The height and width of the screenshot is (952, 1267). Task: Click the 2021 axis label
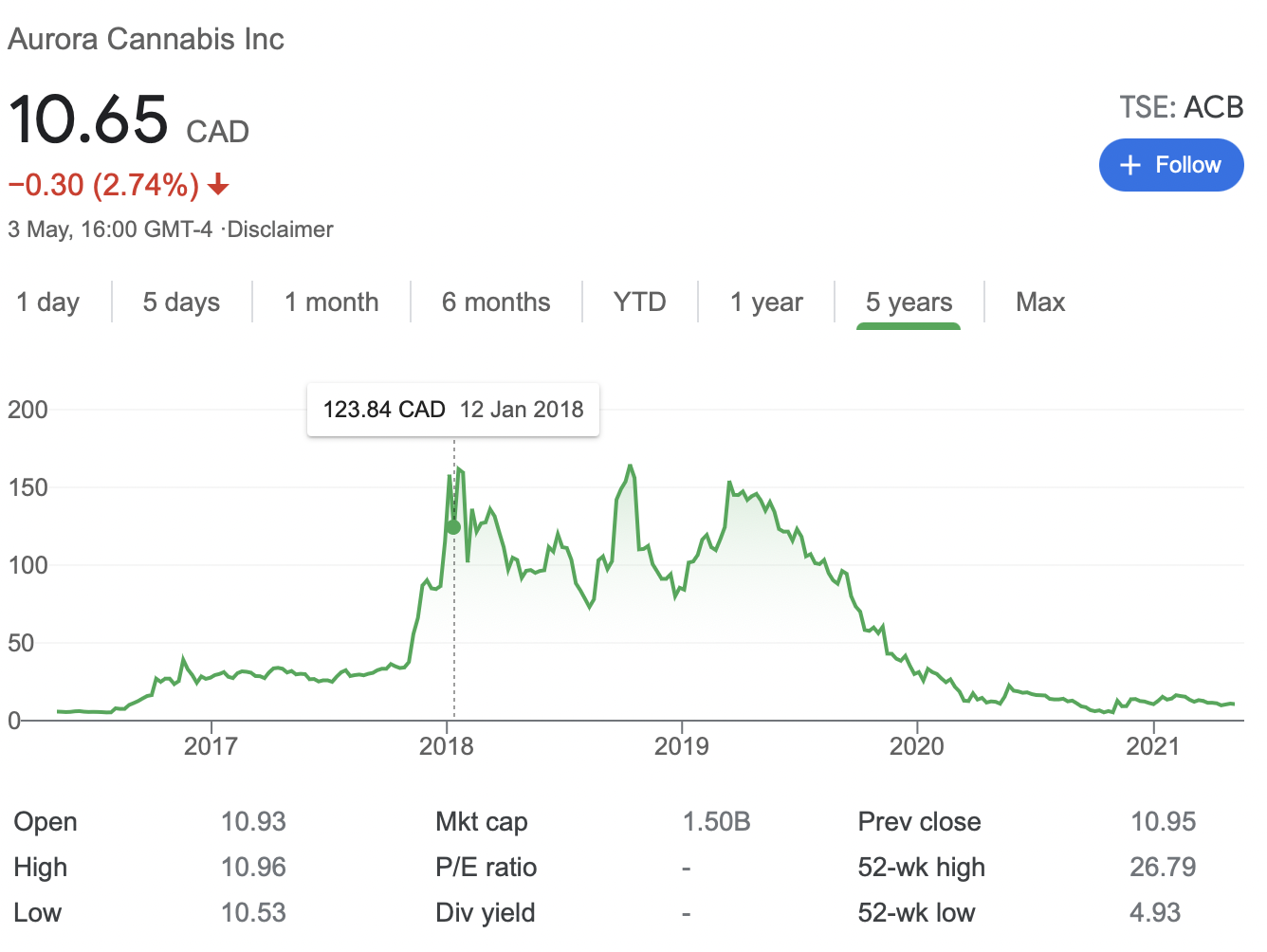coord(1153,746)
